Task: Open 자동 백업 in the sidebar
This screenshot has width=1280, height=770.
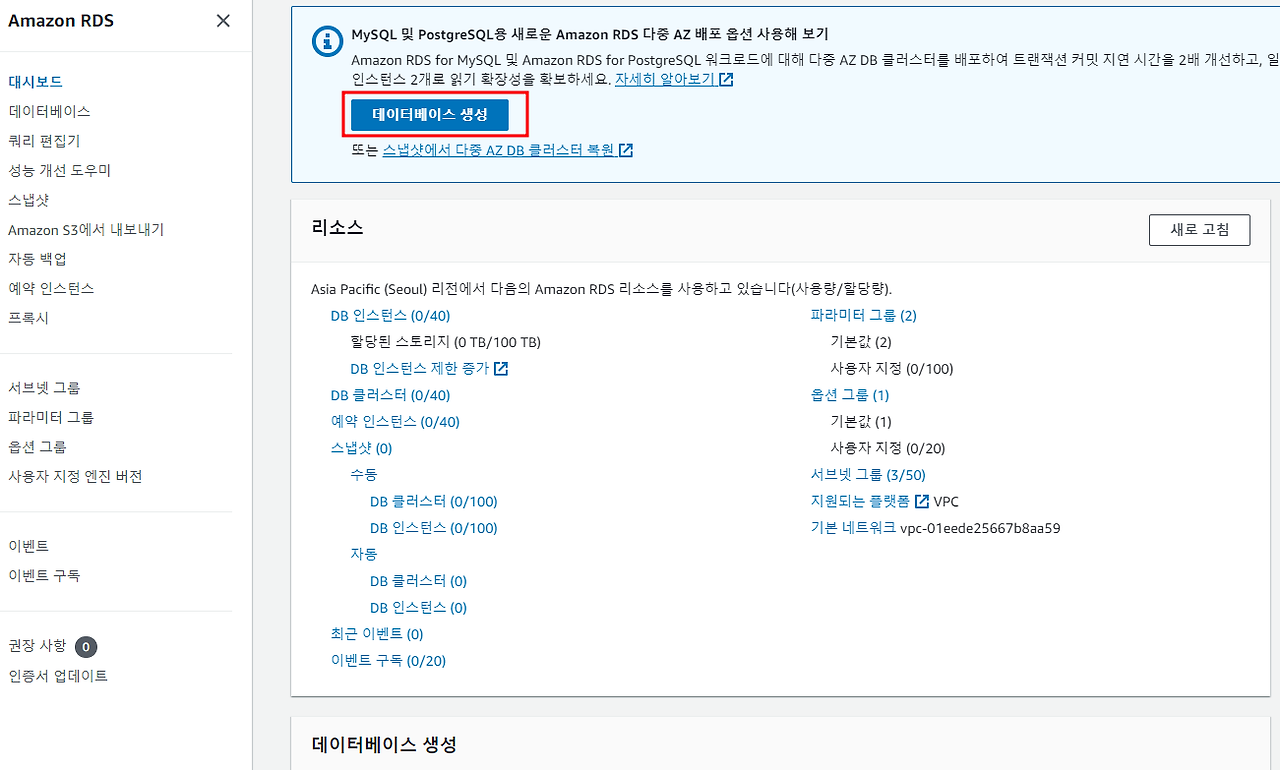Action: click(x=38, y=259)
